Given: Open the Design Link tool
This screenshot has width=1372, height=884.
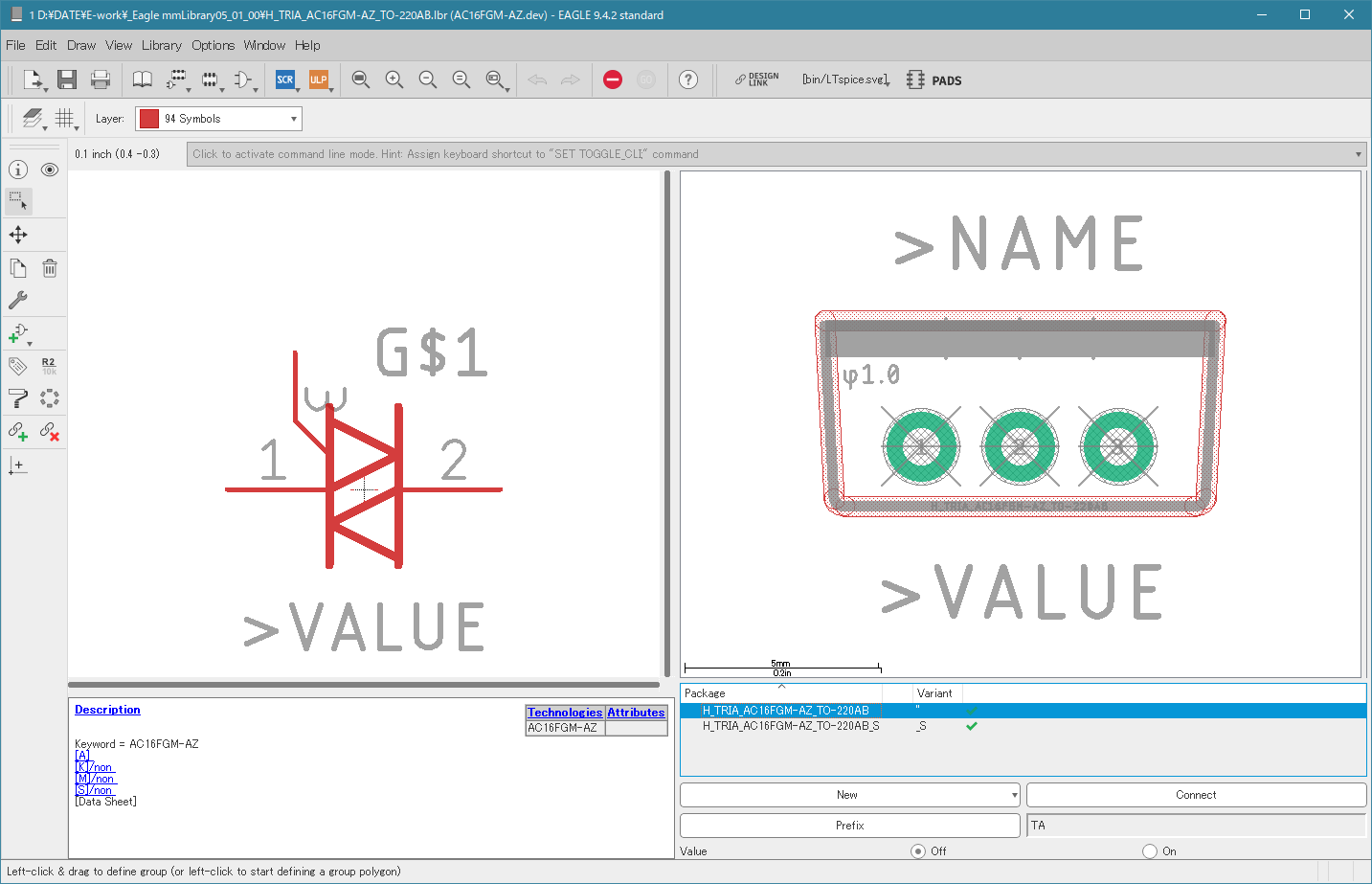Looking at the screenshot, I should click(x=756, y=79).
